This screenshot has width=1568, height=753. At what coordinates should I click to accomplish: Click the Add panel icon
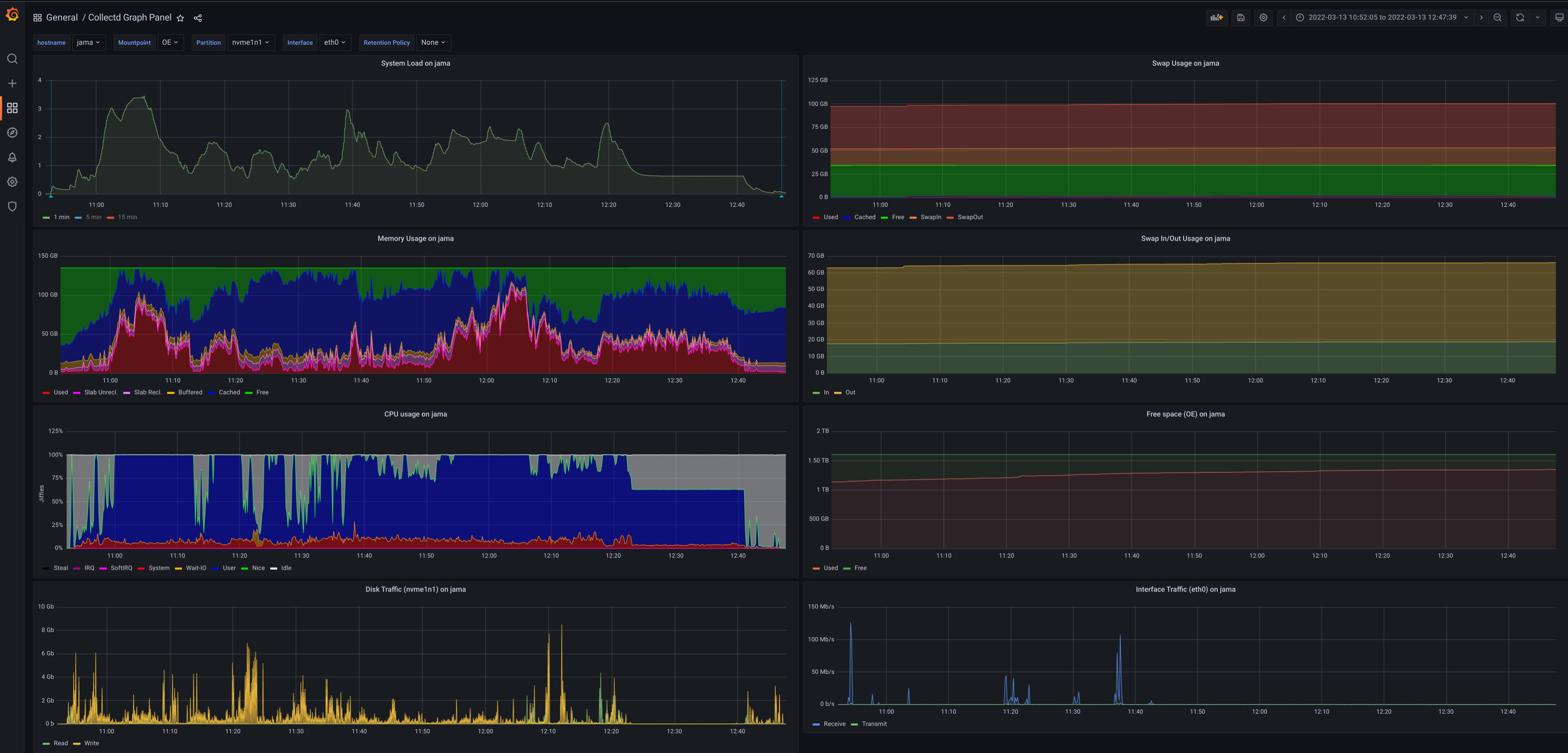(x=1216, y=18)
